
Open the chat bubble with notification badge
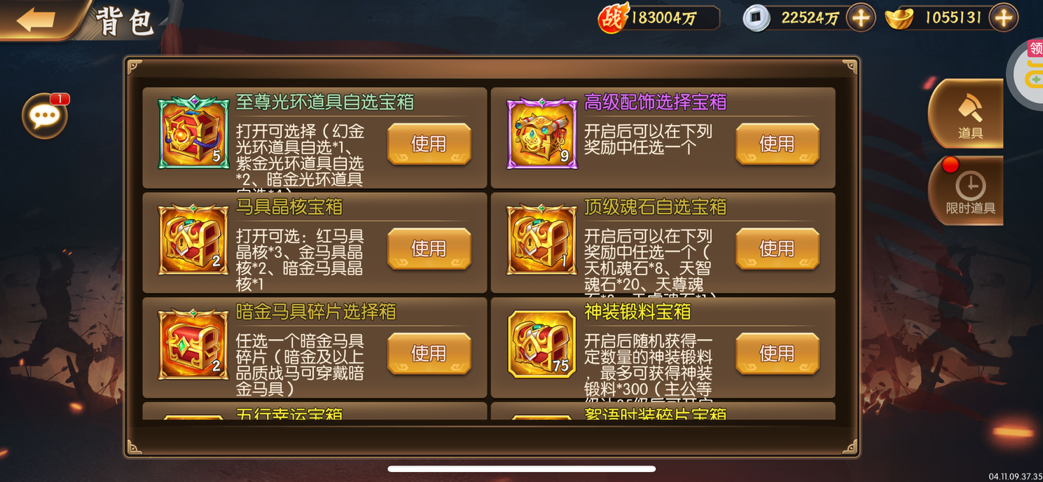tap(45, 116)
